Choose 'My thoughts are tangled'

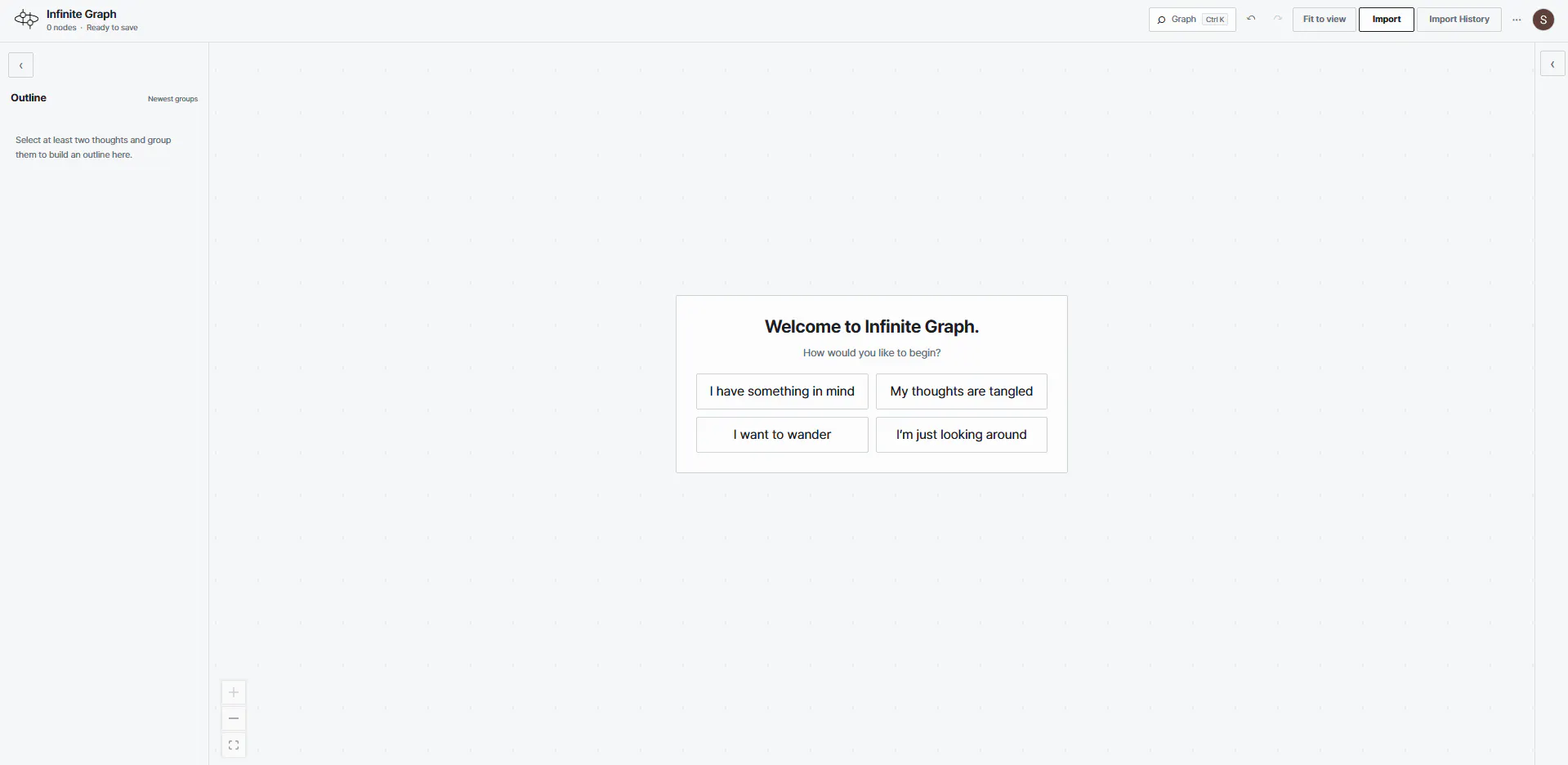coord(961,391)
